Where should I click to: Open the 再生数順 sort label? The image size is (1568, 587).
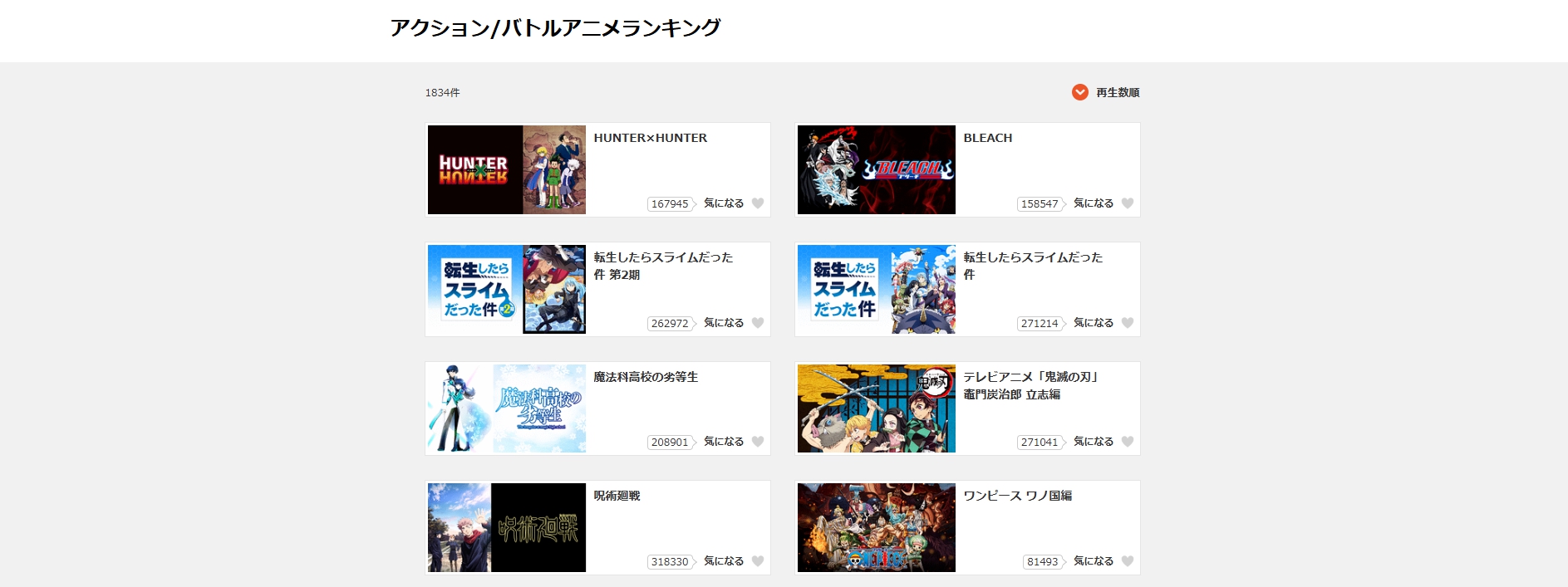(x=1118, y=92)
